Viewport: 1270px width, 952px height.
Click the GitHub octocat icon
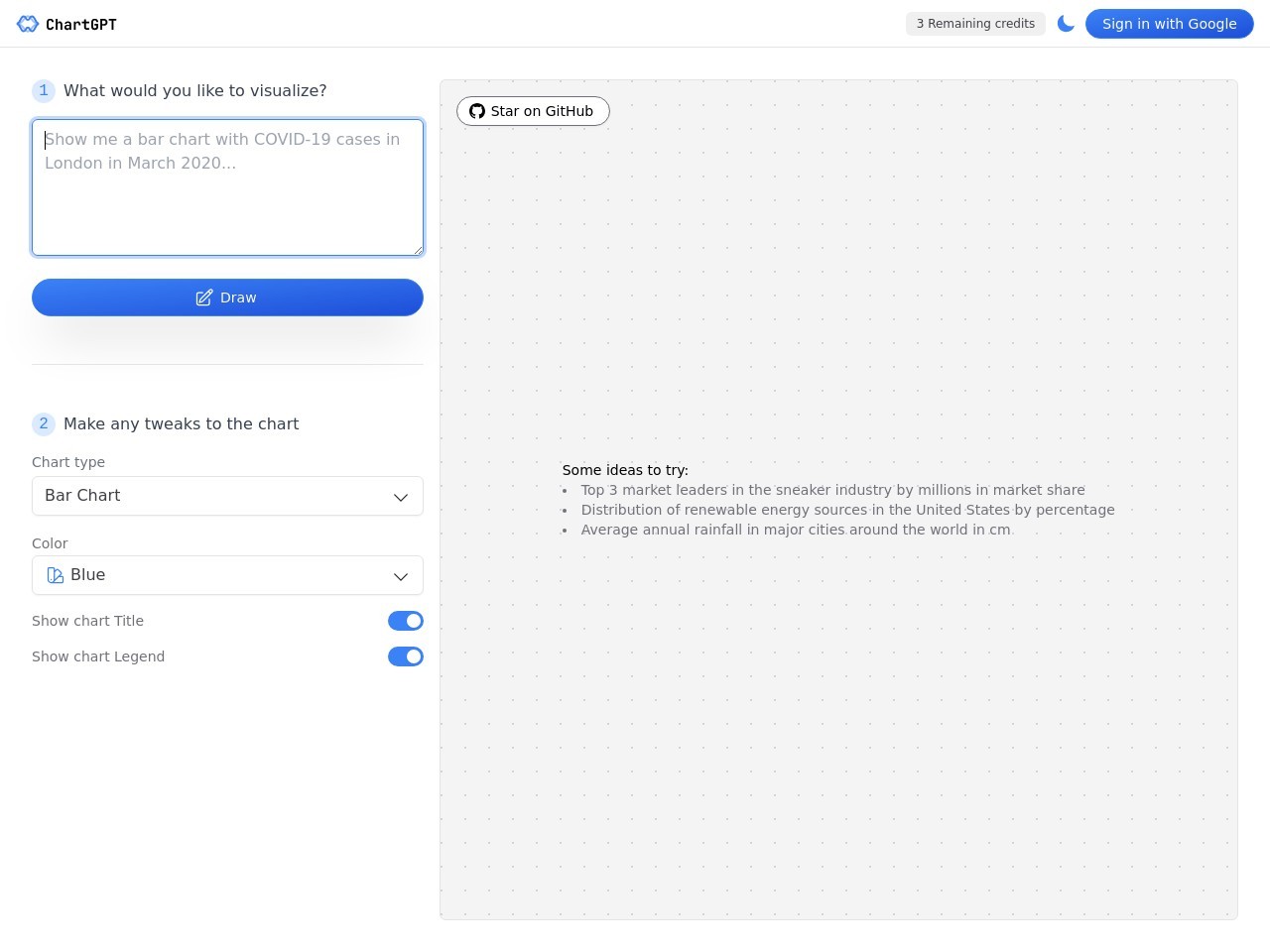477,111
